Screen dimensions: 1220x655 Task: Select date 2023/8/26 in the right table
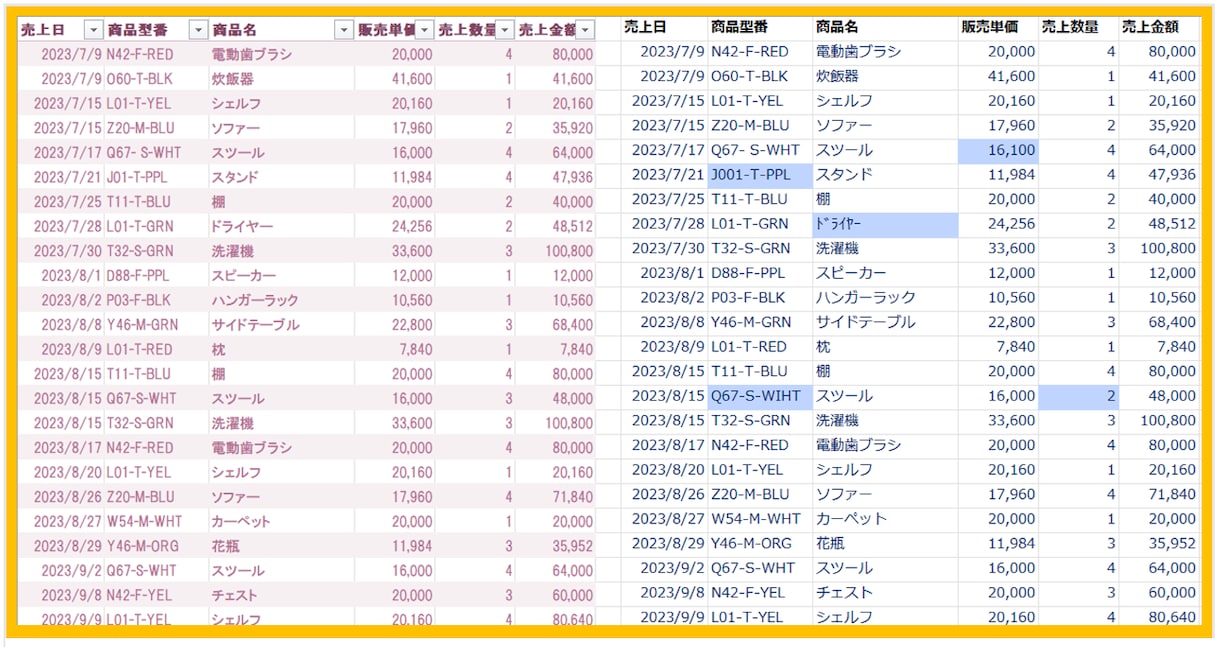click(668, 494)
